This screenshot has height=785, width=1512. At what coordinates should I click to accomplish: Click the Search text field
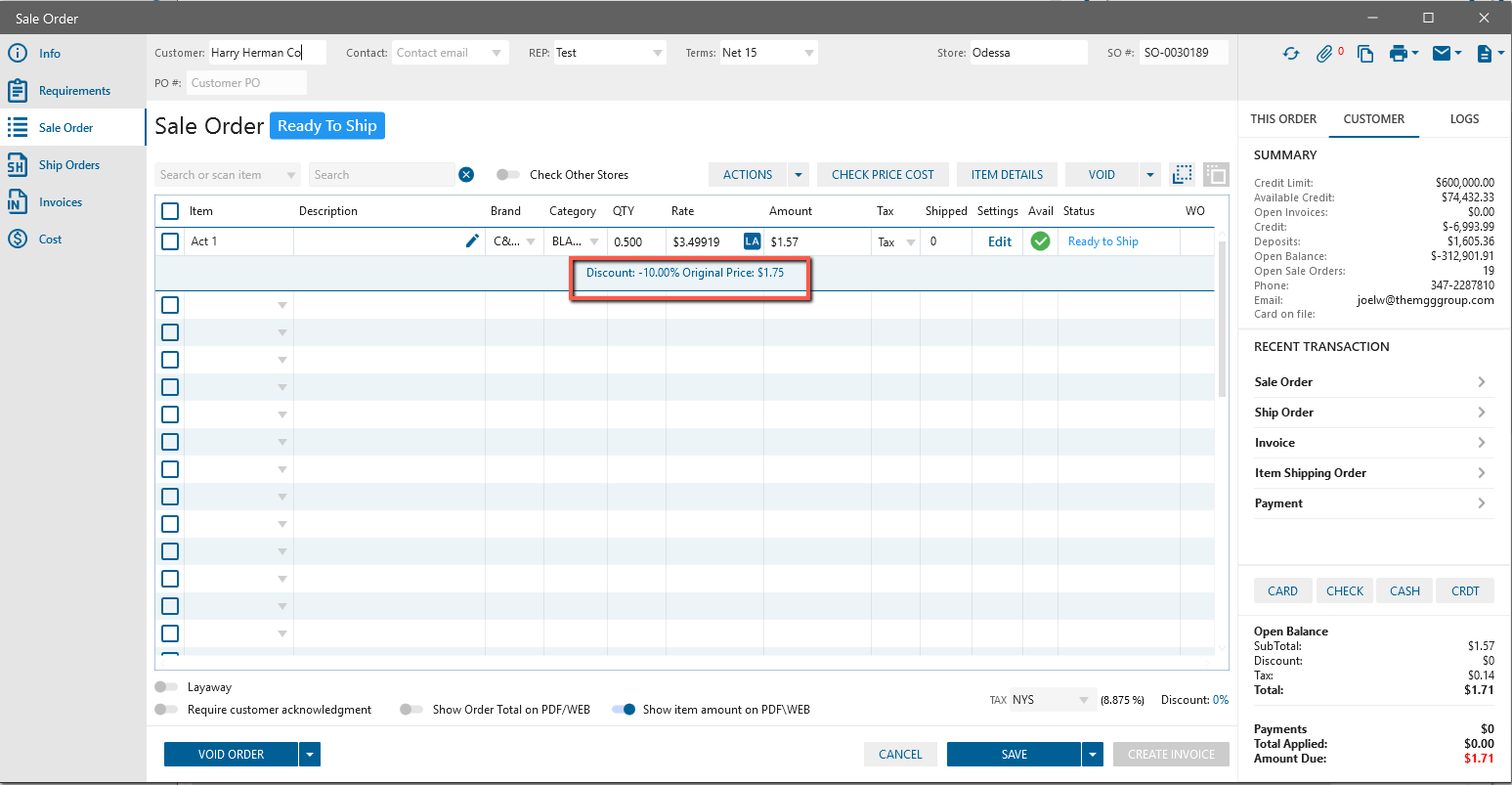click(x=382, y=175)
